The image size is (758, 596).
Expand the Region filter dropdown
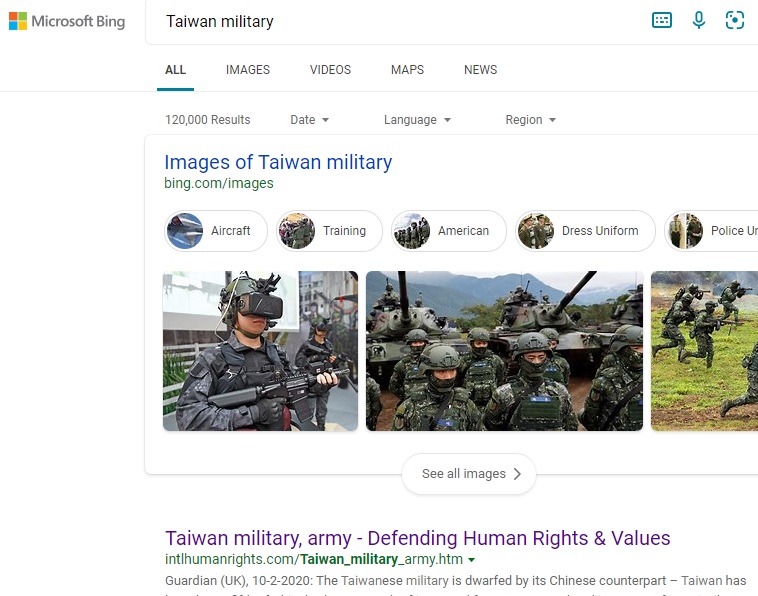[x=530, y=119]
